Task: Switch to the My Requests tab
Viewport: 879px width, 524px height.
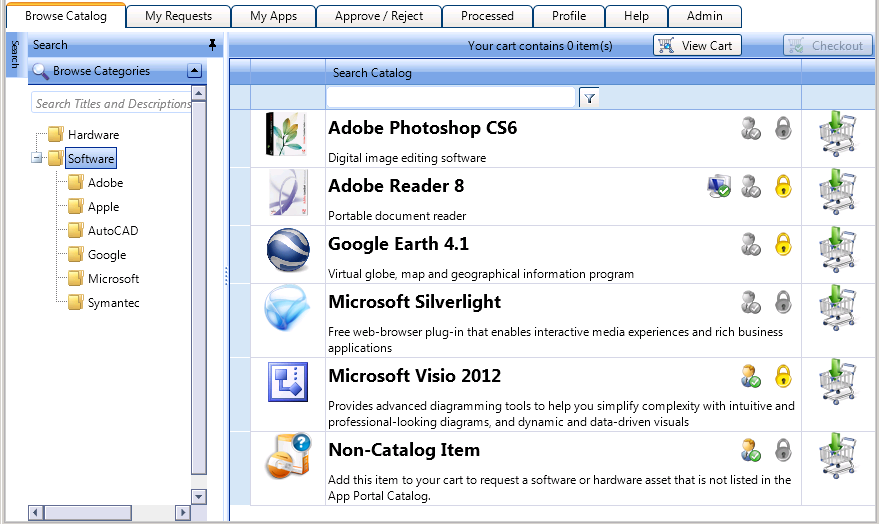Action: (178, 16)
